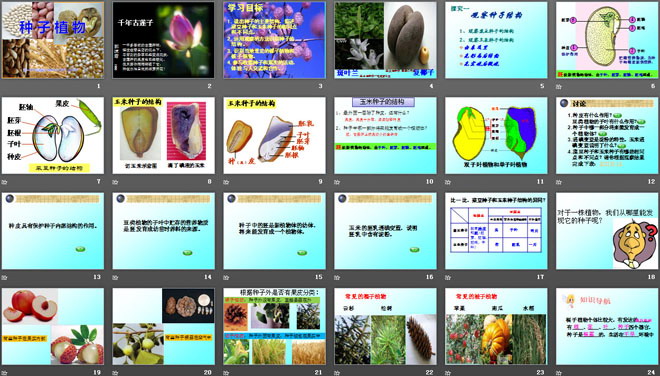
Task: Select slide 22 thumbnail 常见的裸子植物
Action: click(385, 326)
